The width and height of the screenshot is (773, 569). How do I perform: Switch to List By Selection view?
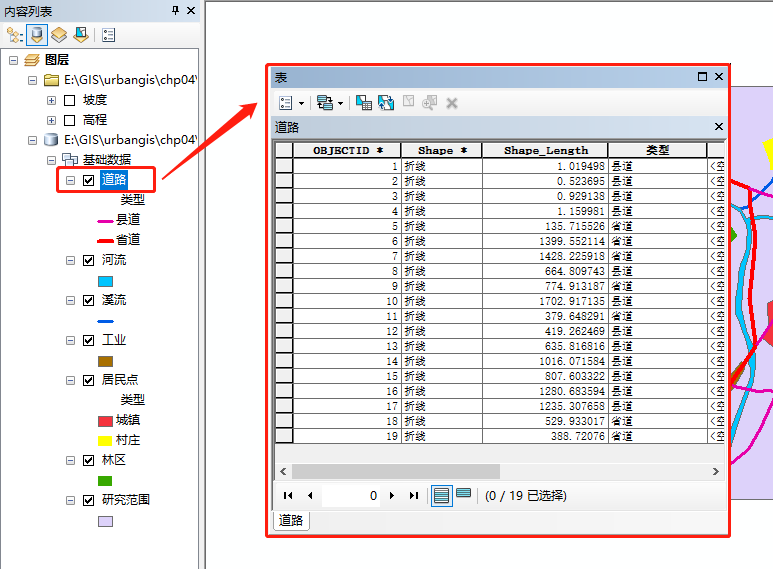[x=81, y=35]
